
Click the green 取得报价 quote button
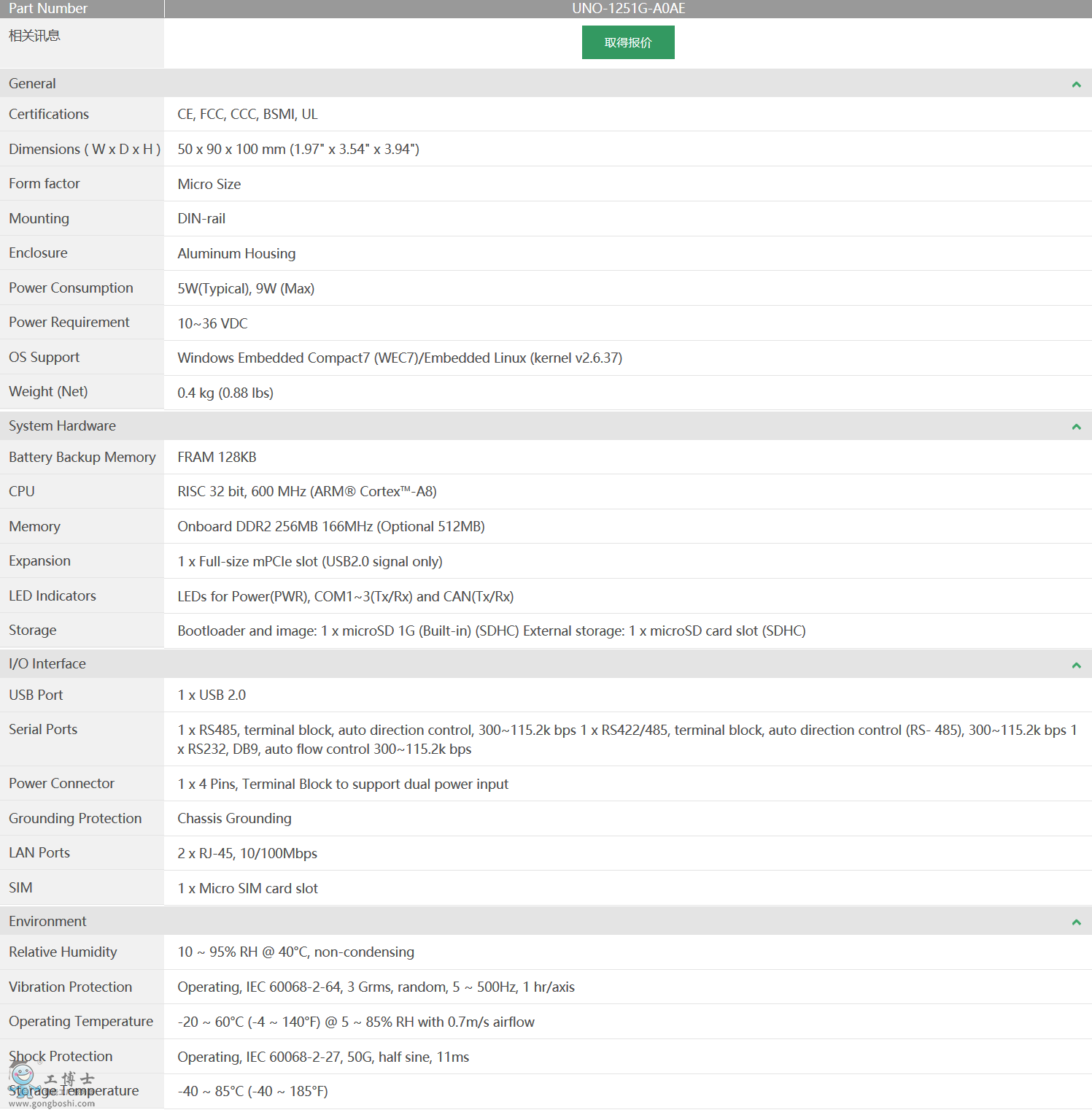[x=627, y=42]
